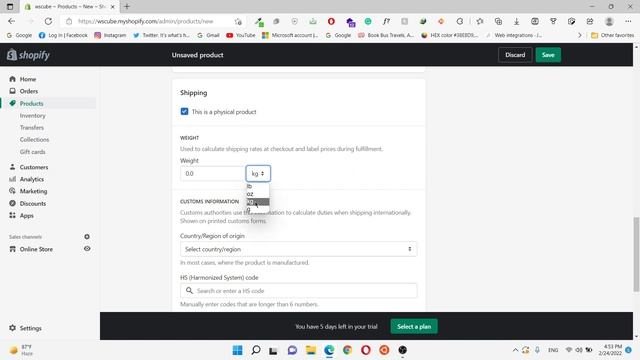Discard the unsaved product

(x=515, y=55)
